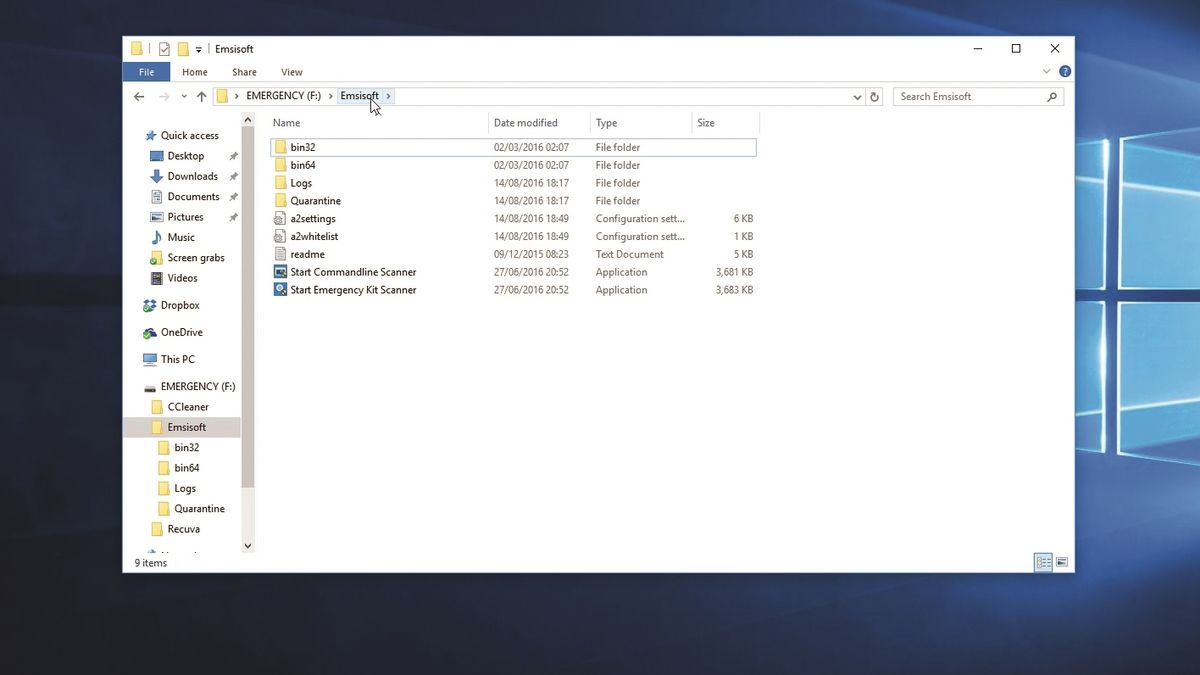The image size is (1200, 675).
Task: Open OneDrive from the navigation pane
Action: (188, 332)
